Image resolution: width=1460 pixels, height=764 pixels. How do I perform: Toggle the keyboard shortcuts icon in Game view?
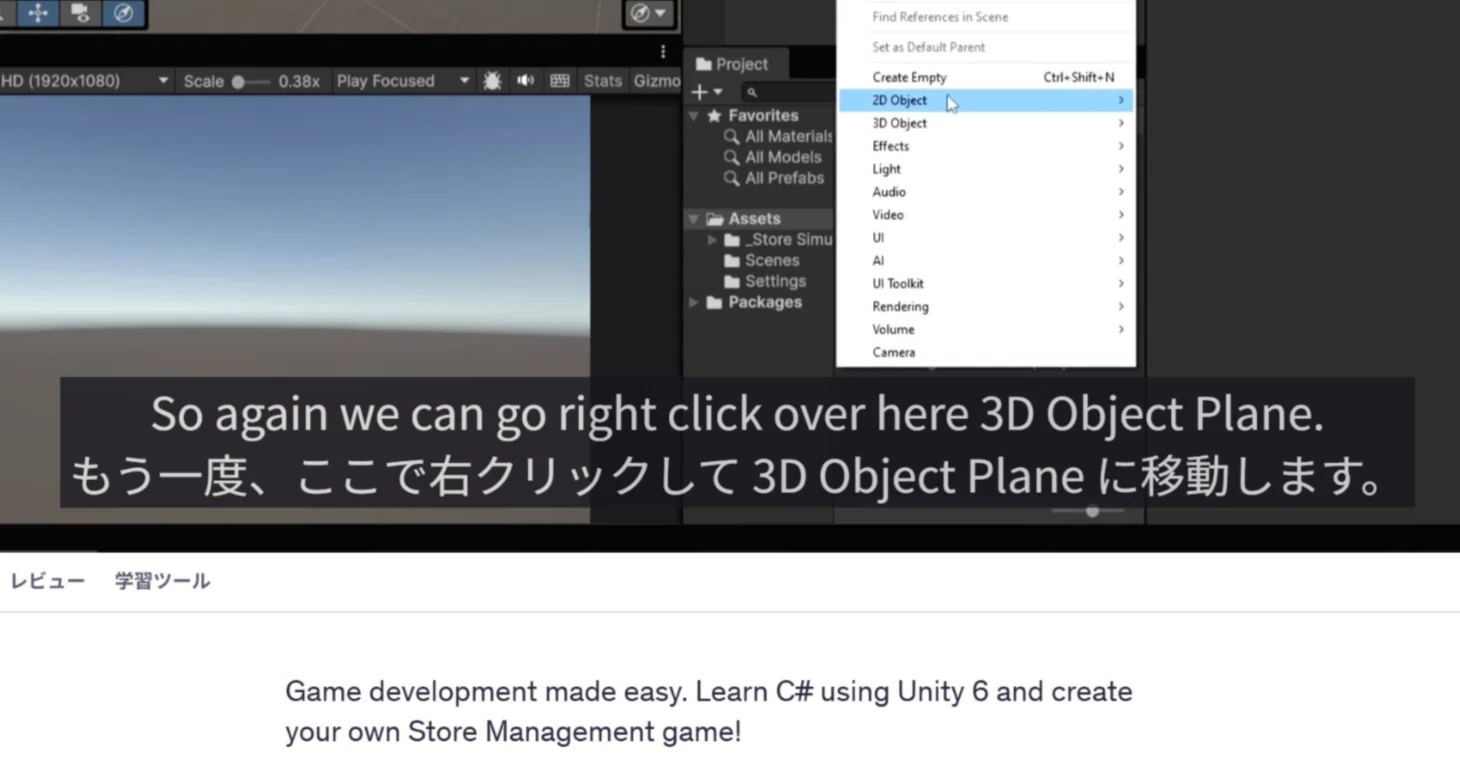[x=560, y=81]
